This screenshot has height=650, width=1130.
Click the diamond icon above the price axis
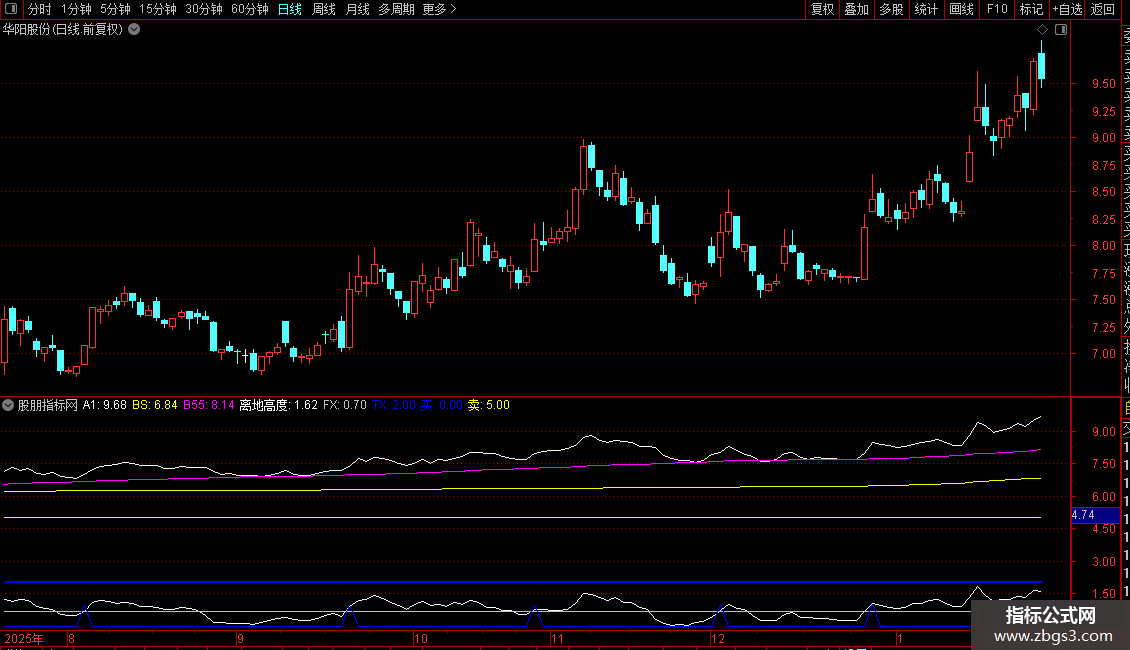pos(1042,30)
